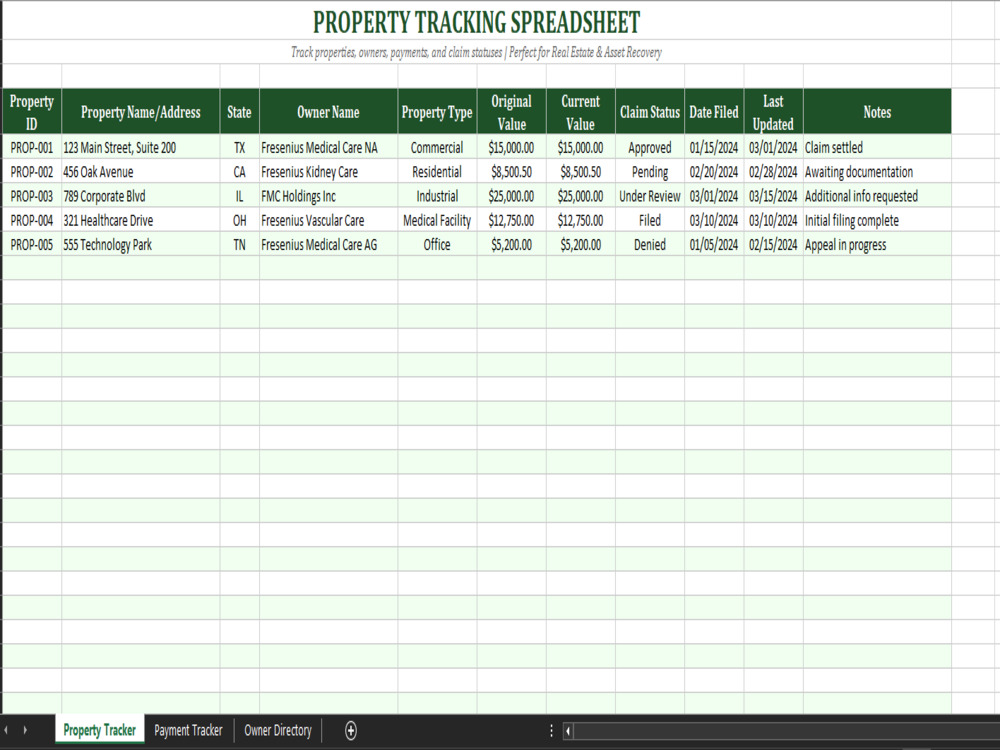Click the tab bar split handle dots
This screenshot has width=1000, height=750.
click(551, 730)
